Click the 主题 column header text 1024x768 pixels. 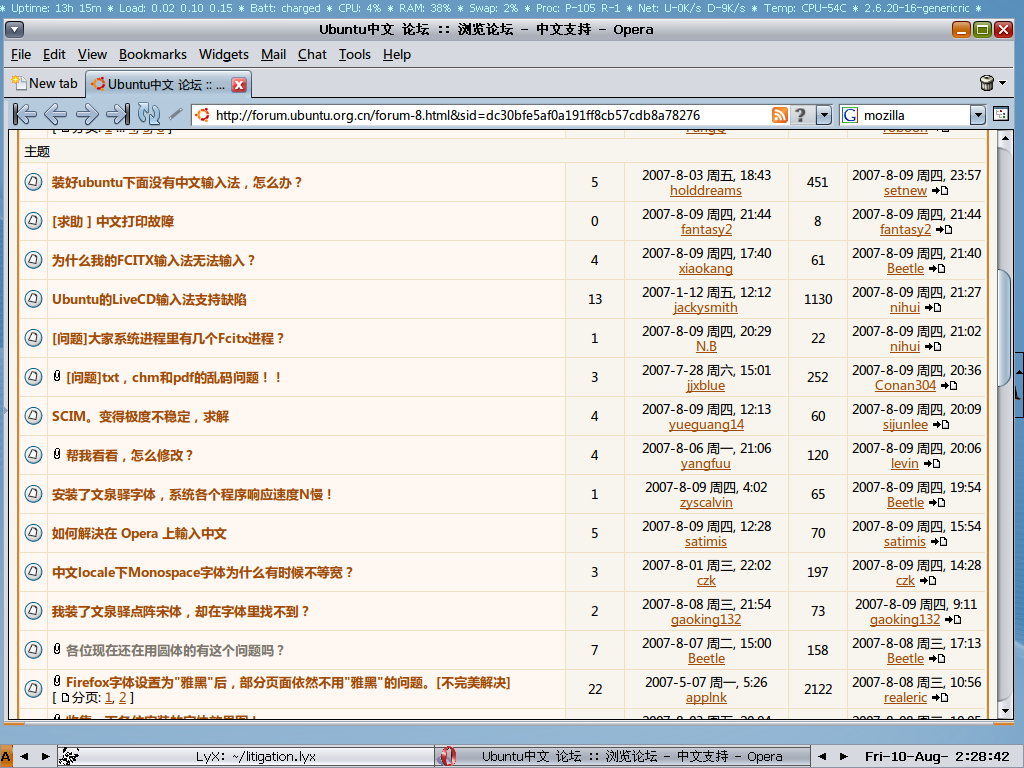point(37,152)
